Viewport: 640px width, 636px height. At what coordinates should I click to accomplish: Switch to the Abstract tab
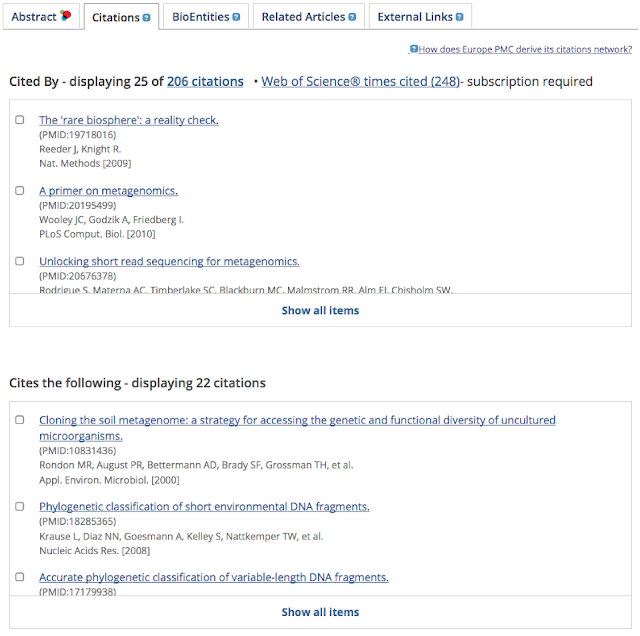coord(34,17)
